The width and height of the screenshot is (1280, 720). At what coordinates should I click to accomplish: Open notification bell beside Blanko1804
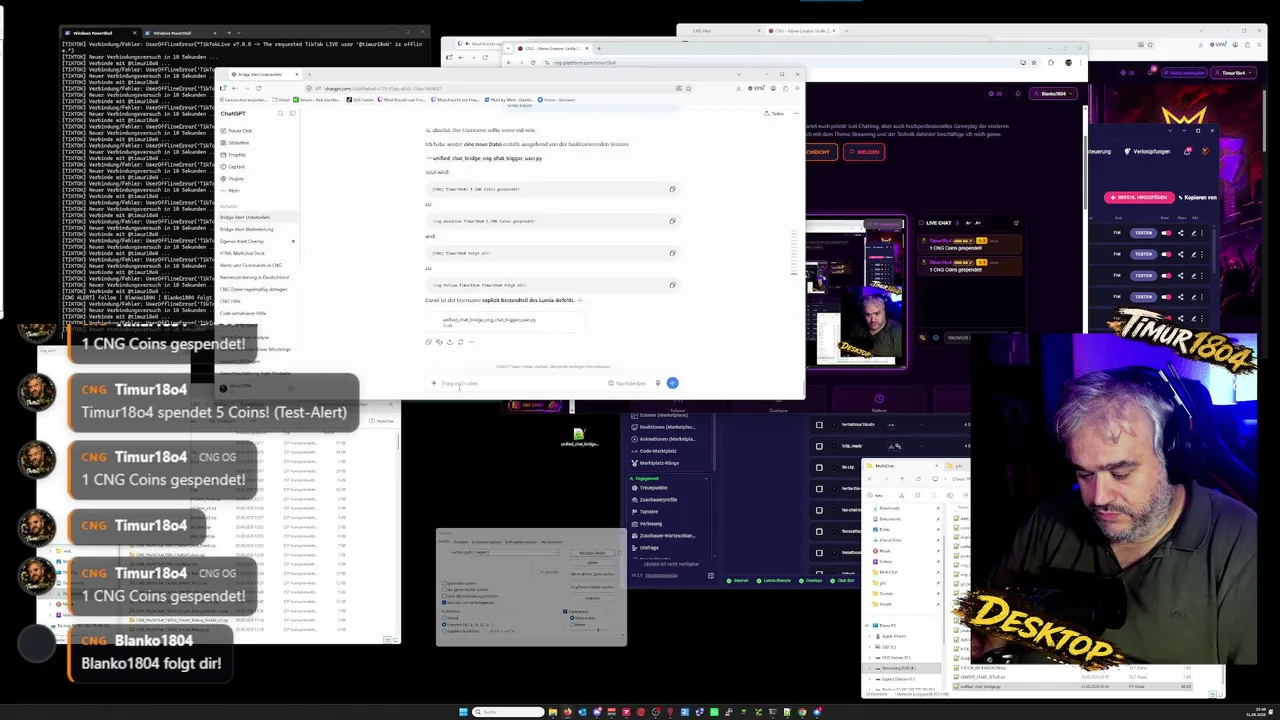pyautogui.click(x=1018, y=93)
